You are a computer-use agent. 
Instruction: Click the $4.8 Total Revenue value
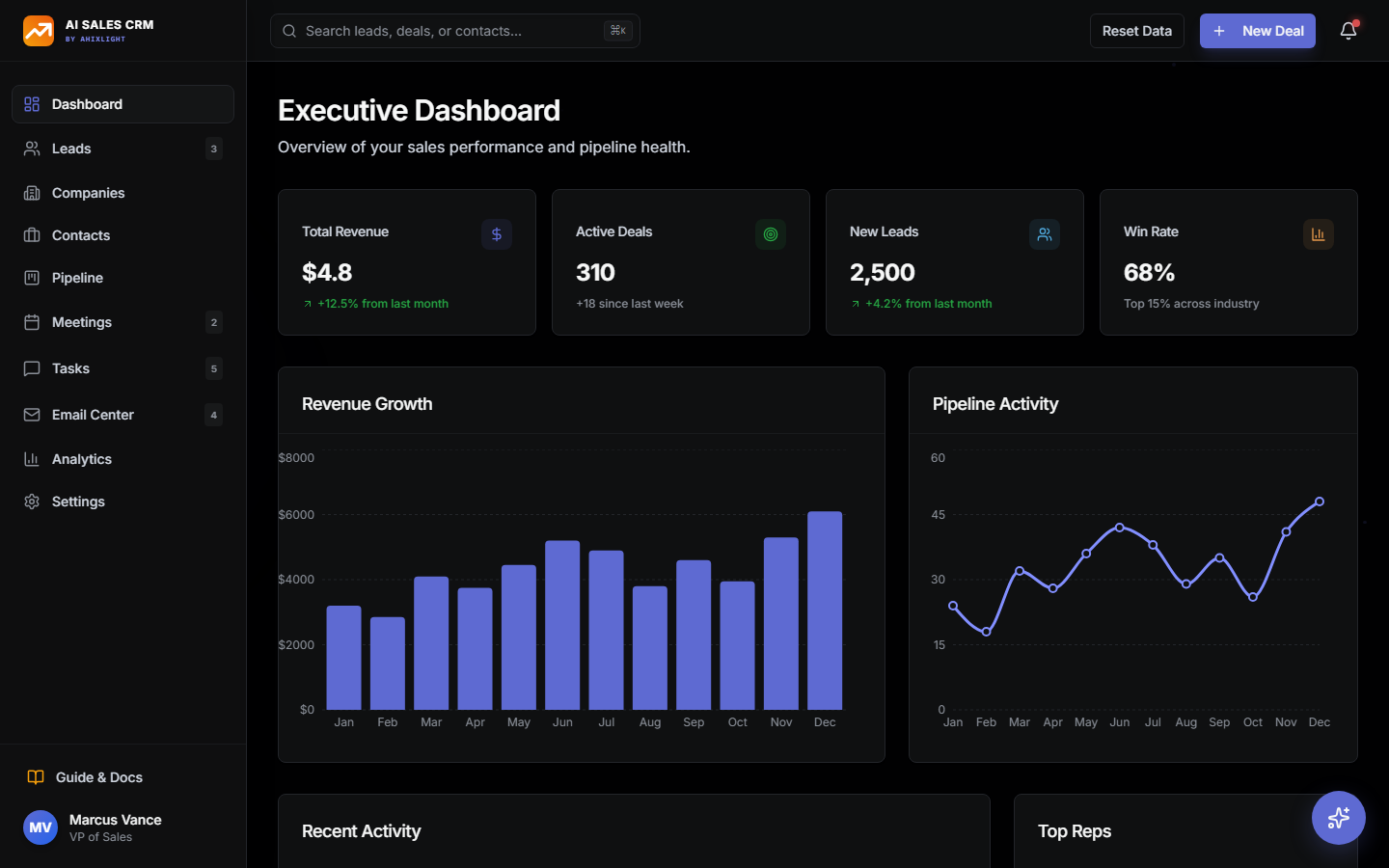pyautogui.click(x=327, y=273)
